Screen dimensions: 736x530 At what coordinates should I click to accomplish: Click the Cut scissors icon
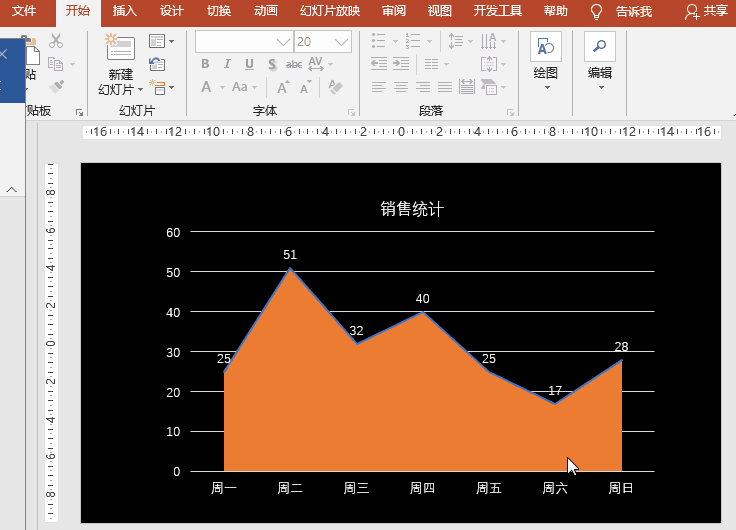click(56, 41)
